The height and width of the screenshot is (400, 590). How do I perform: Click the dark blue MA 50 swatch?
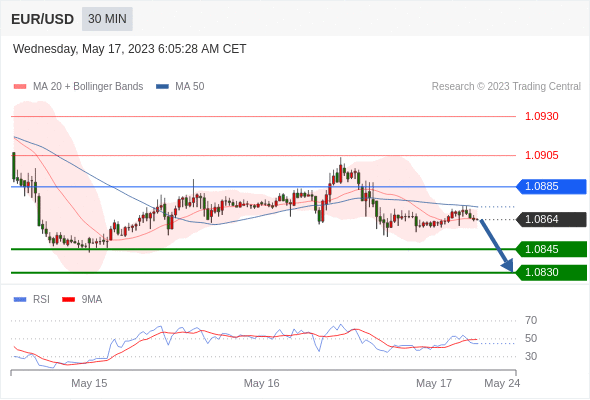coord(163,87)
